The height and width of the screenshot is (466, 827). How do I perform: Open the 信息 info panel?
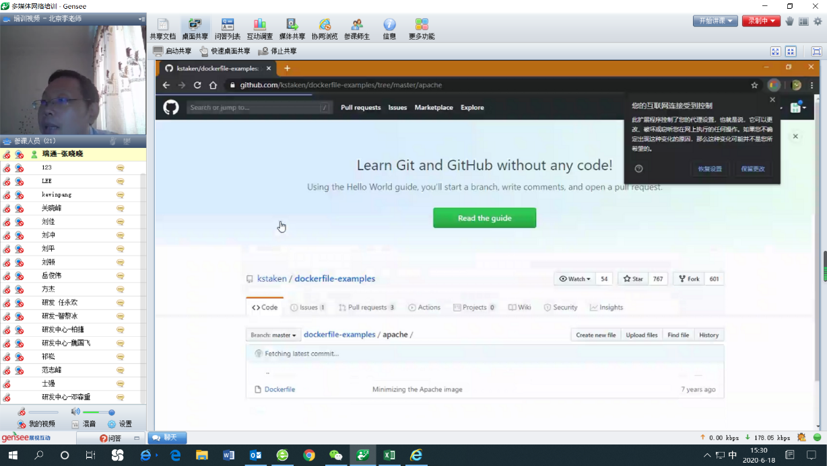(x=389, y=28)
